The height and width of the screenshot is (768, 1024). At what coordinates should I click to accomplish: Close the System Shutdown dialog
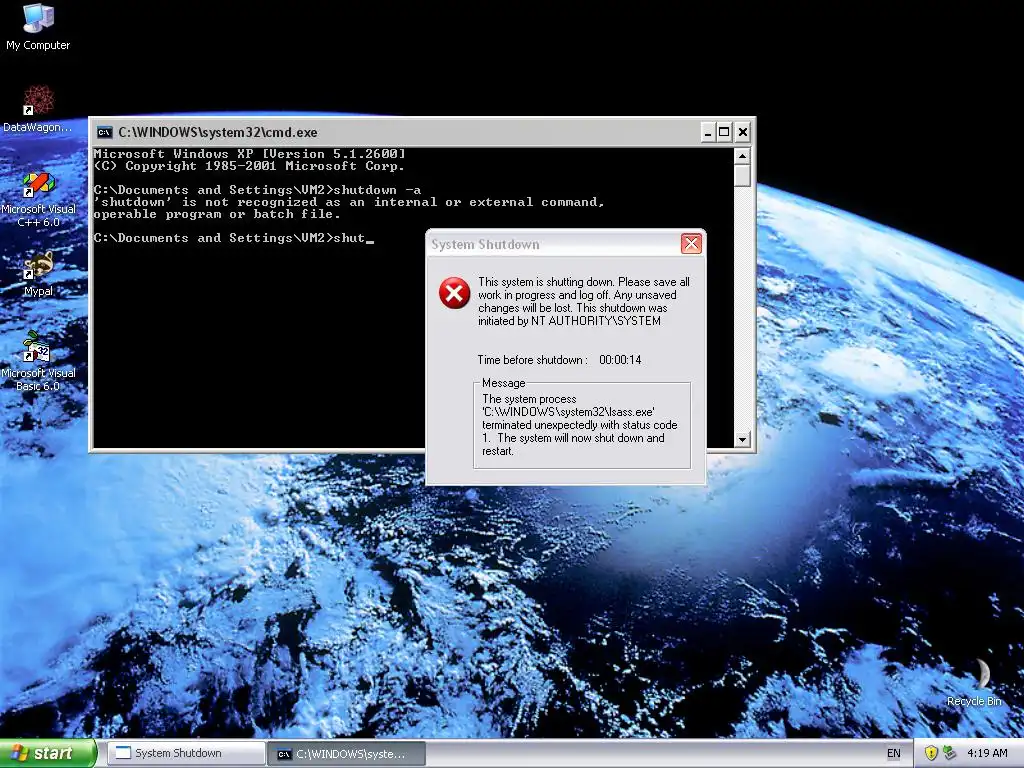click(691, 244)
